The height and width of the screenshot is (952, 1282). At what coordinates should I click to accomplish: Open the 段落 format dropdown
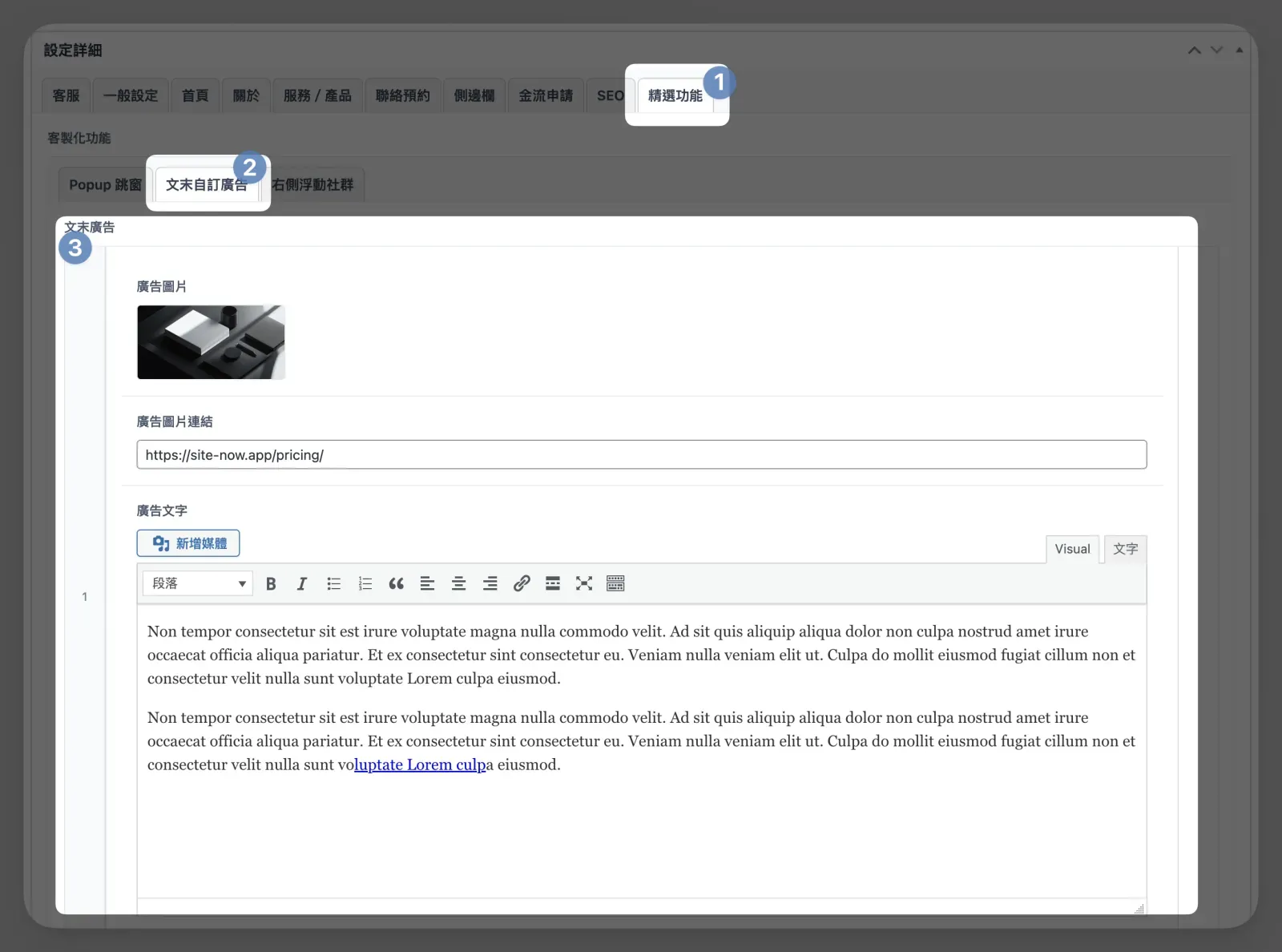[198, 583]
